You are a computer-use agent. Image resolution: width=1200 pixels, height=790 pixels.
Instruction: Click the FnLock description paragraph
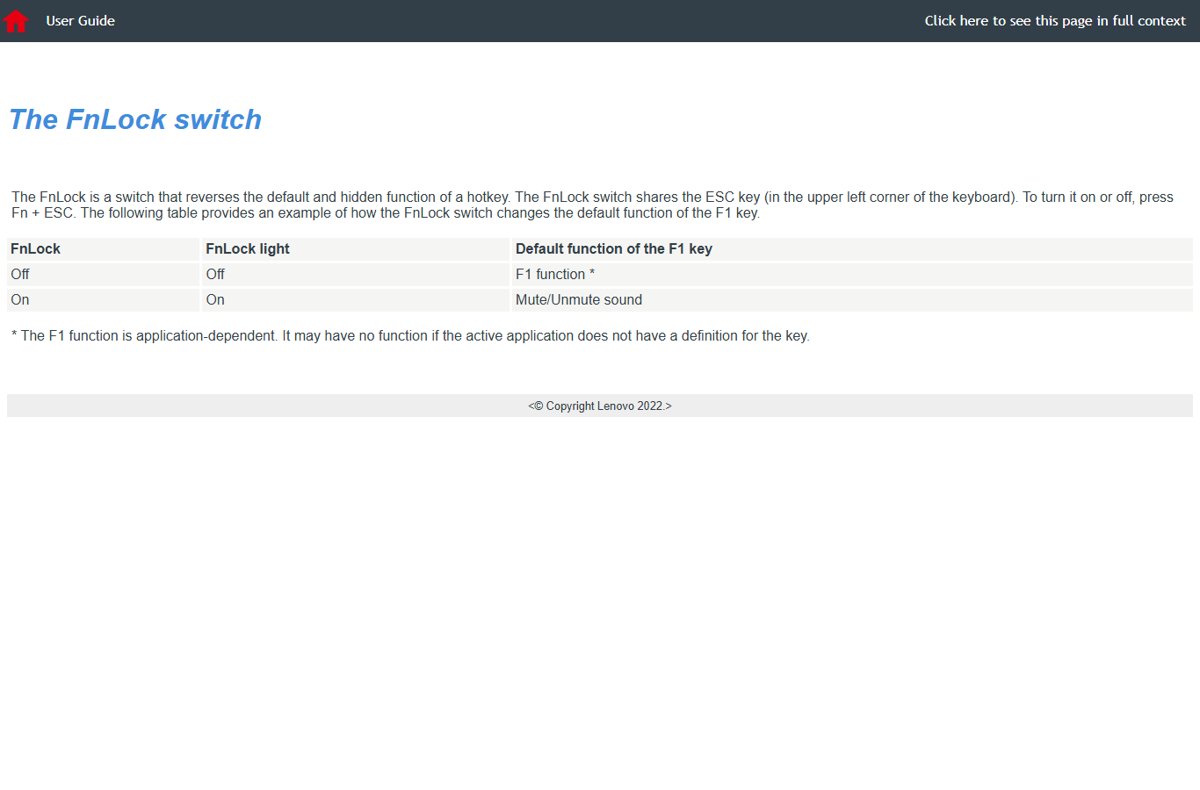point(592,205)
